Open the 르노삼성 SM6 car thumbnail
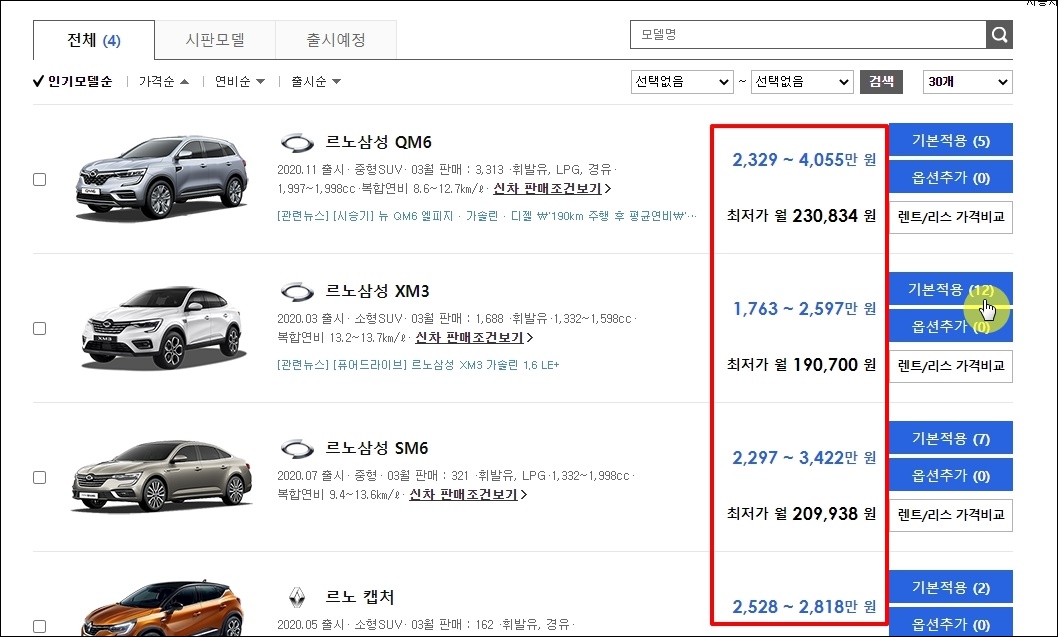1058x637 pixels. [x=162, y=476]
